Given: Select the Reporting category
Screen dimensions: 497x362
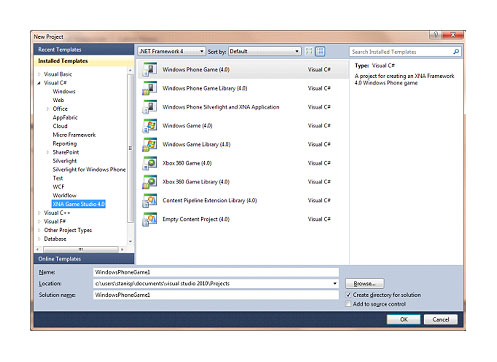Looking at the screenshot, I should point(65,143).
